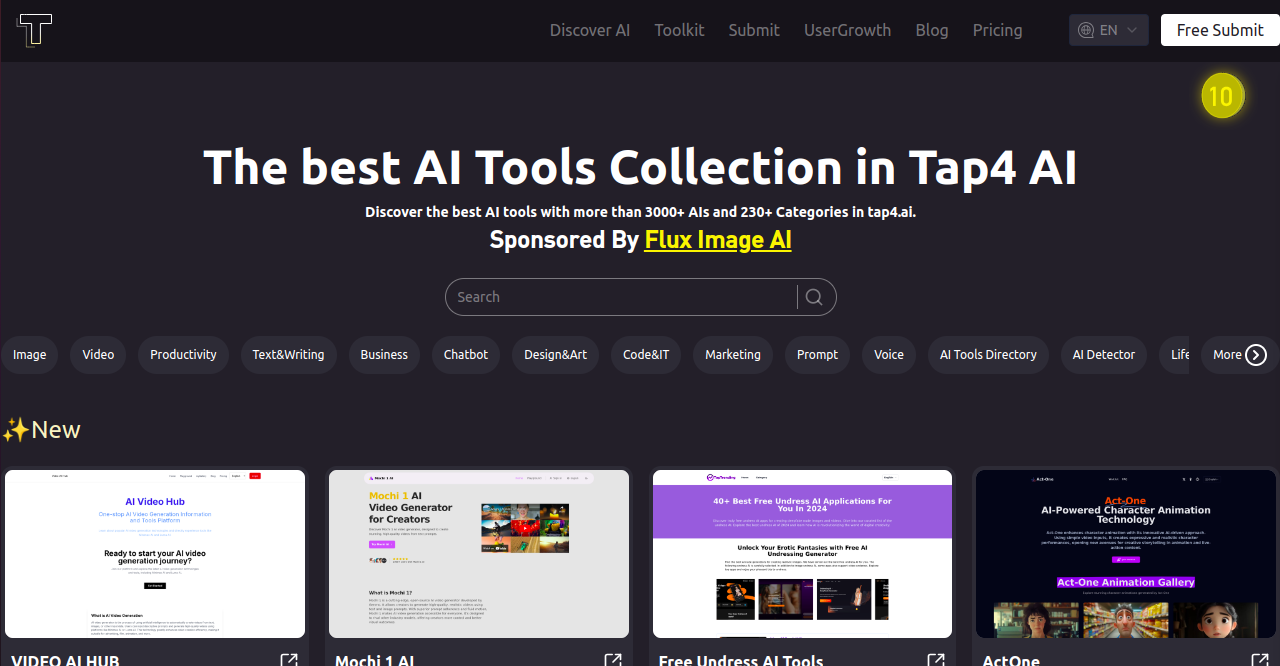Click the Free Submit button

[1220, 30]
